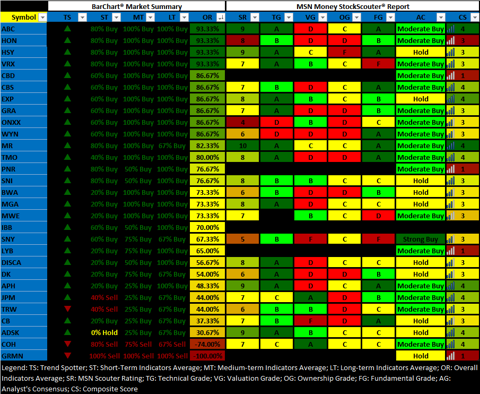The image size is (480, 394).
Task: Click the yellow 0% Hold cell for ADSK
Action: pos(104,332)
